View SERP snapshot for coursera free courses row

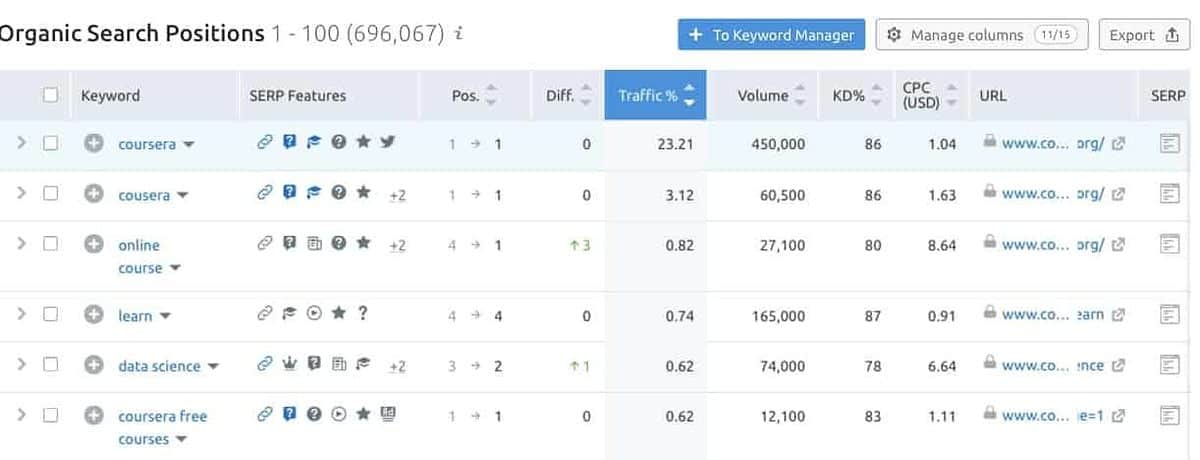pyautogui.click(x=1169, y=415)
